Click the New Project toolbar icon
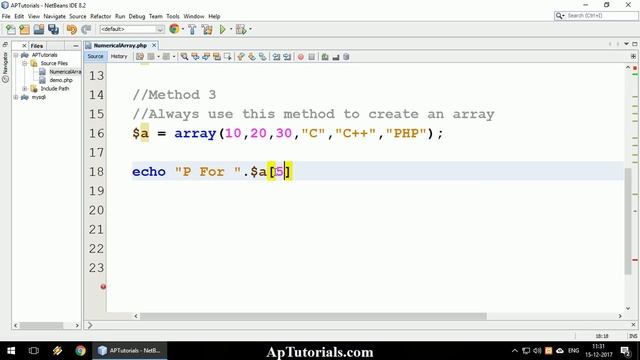This screenshot has width=640, height=360. point(24,29)
